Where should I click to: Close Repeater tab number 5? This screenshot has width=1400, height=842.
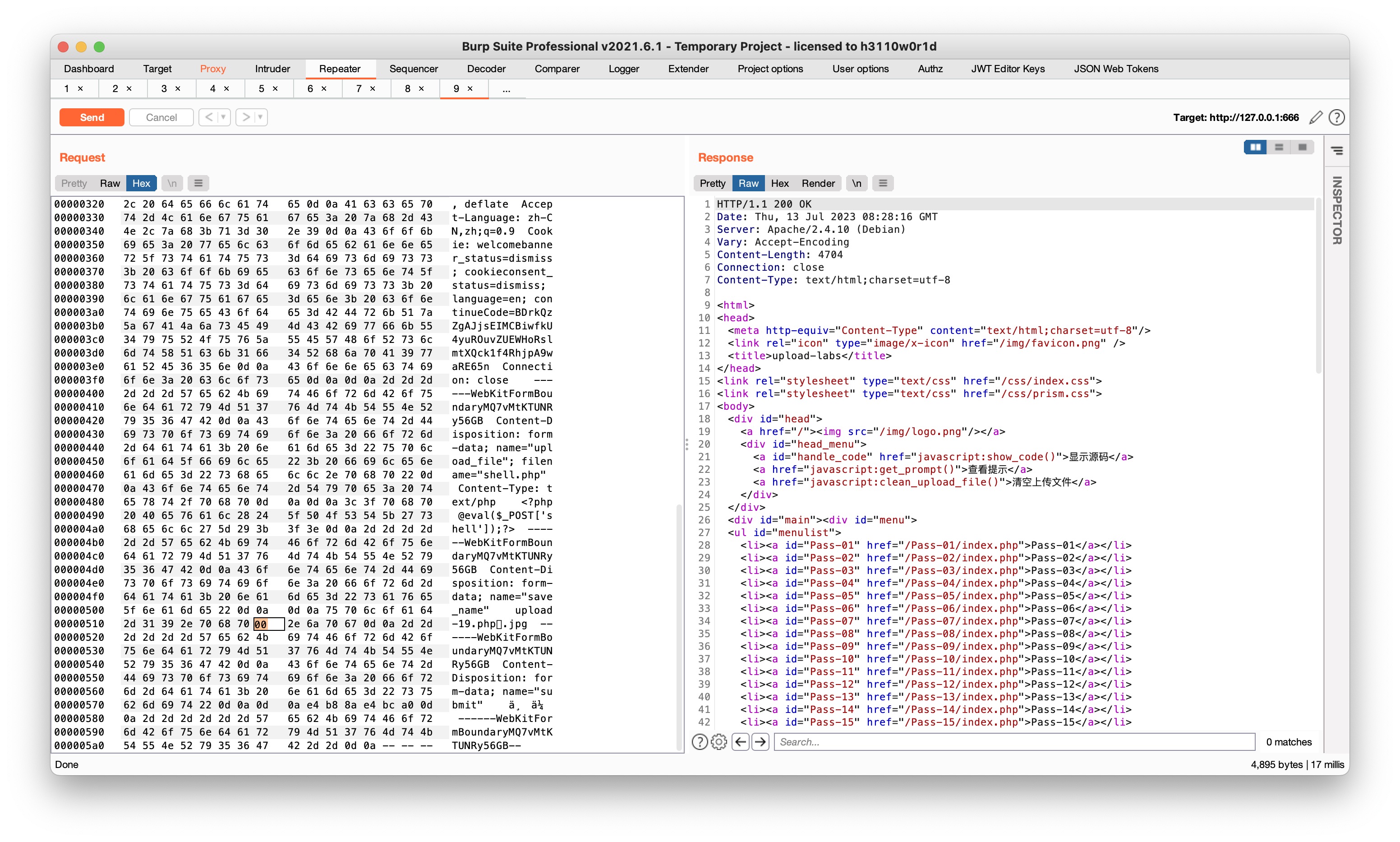click(275, 88)
